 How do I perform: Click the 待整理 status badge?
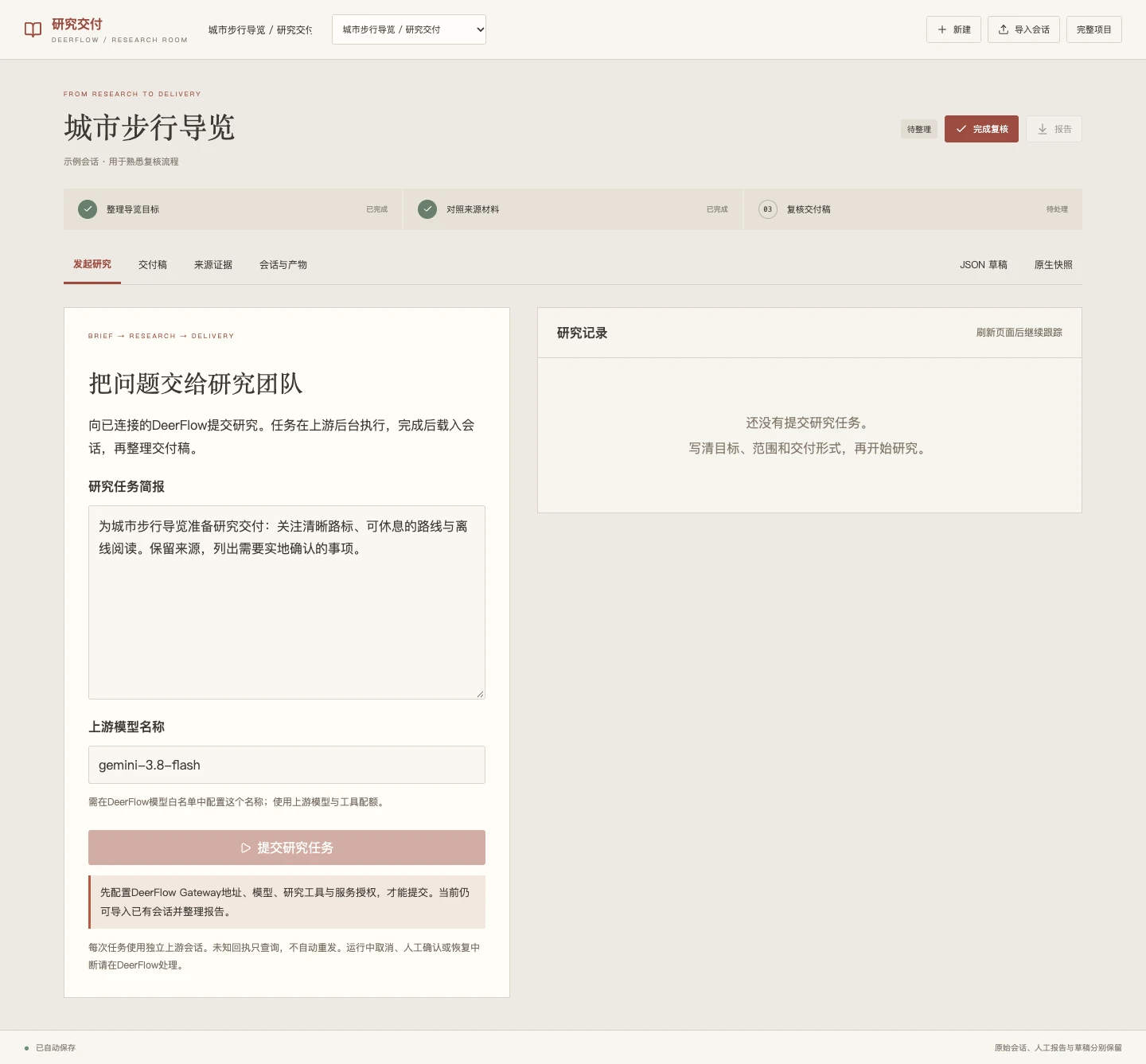(x=919, y=129)
